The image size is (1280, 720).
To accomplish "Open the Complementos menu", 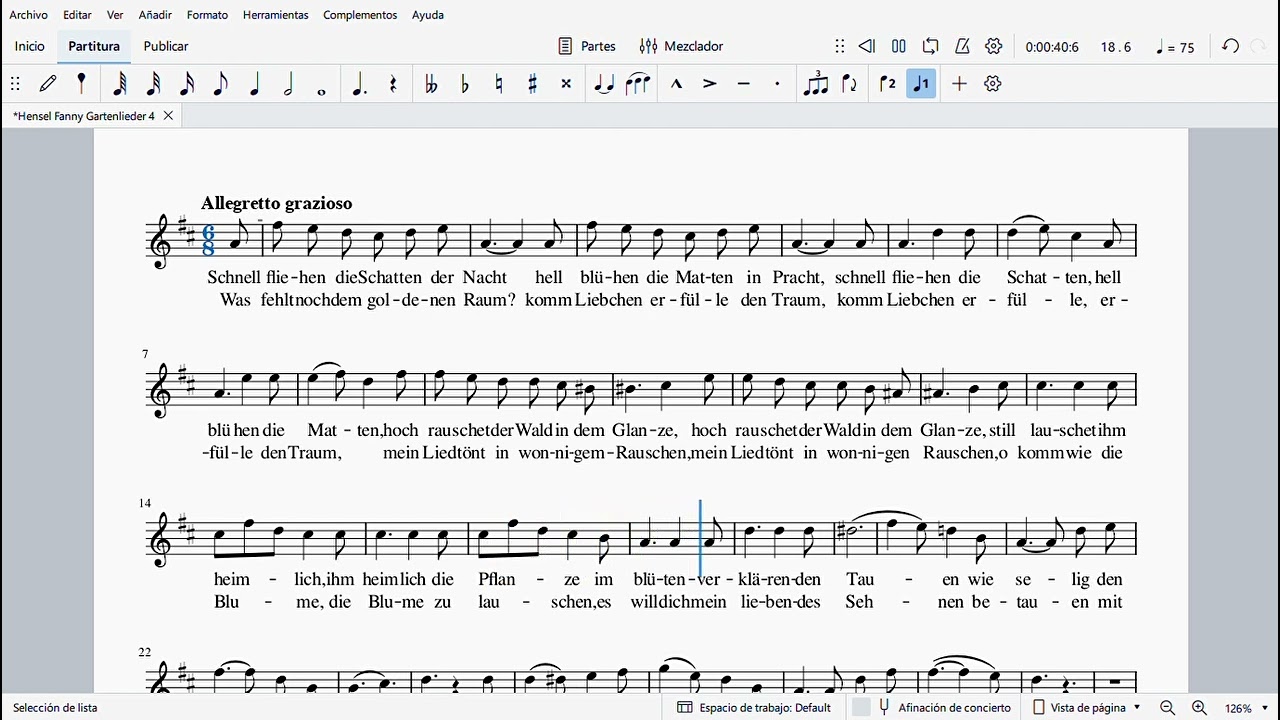I will tap(360, 15).
